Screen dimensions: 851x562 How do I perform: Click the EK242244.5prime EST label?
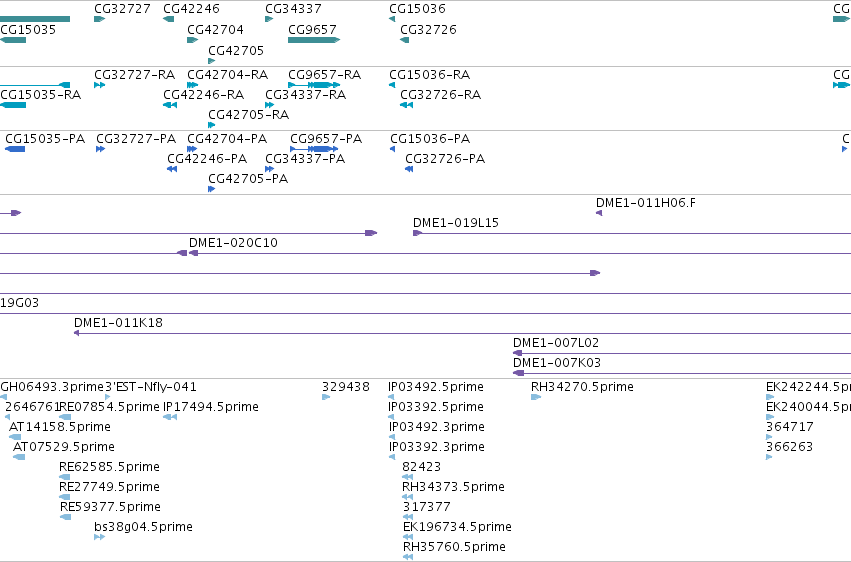[808, 387]
